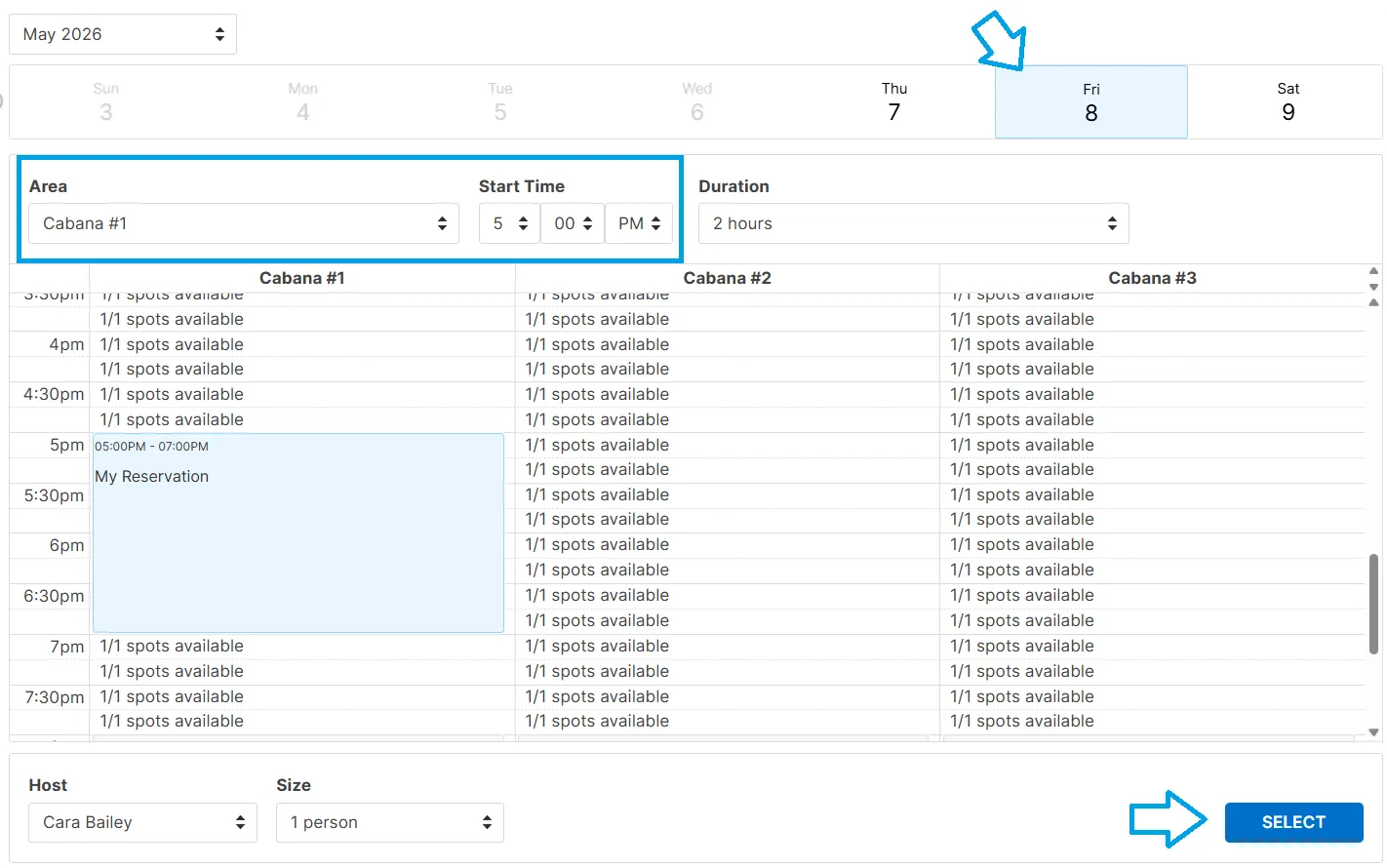This screenshot has width=1387, height=868.
Task: Choose the 6:30pm slot in Cabana #3
Action: point(1152,595)
